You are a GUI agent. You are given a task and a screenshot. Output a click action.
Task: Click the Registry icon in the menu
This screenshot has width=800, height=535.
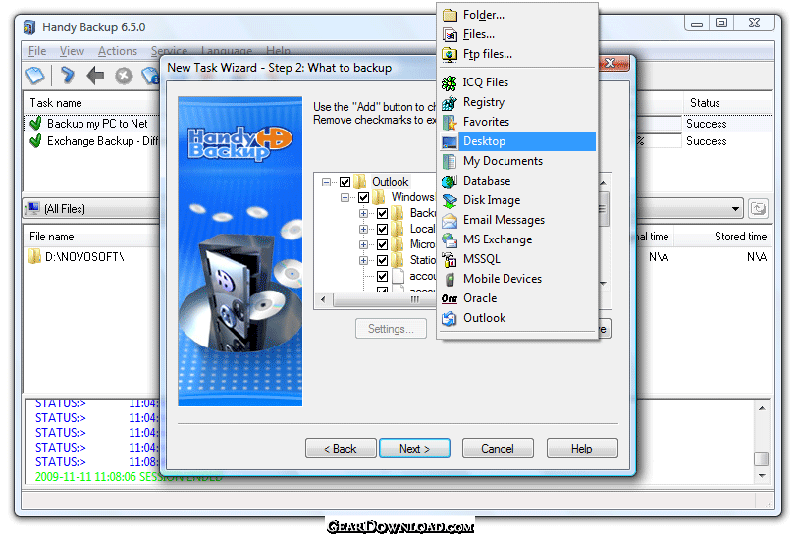pyautogui.click(x=449, y=103)
